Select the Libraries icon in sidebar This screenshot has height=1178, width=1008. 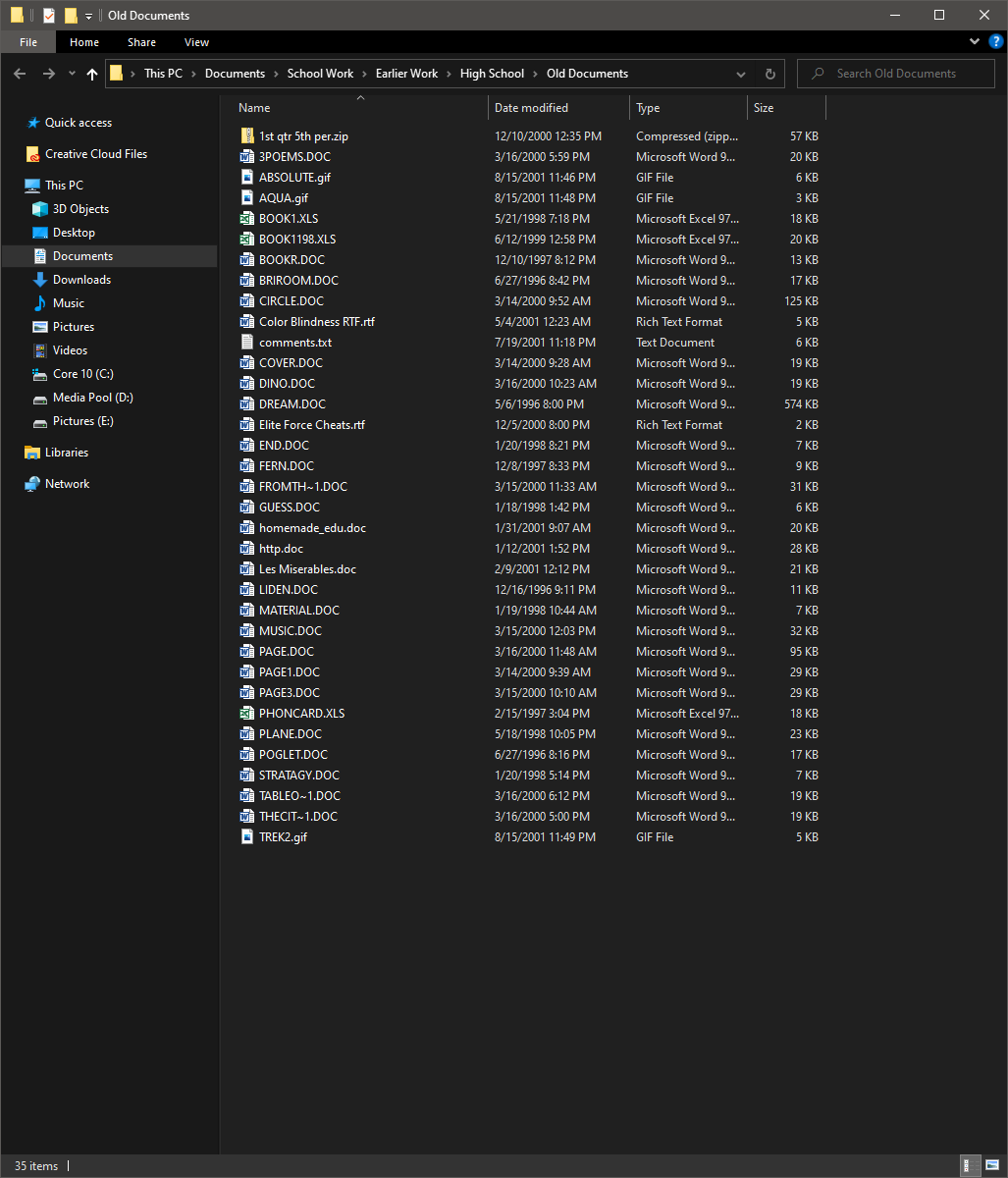coord(32,453)
